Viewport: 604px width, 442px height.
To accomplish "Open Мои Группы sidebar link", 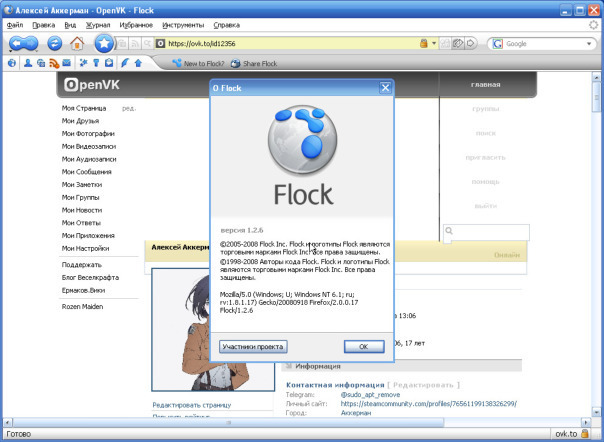I will tap(81, 197).
